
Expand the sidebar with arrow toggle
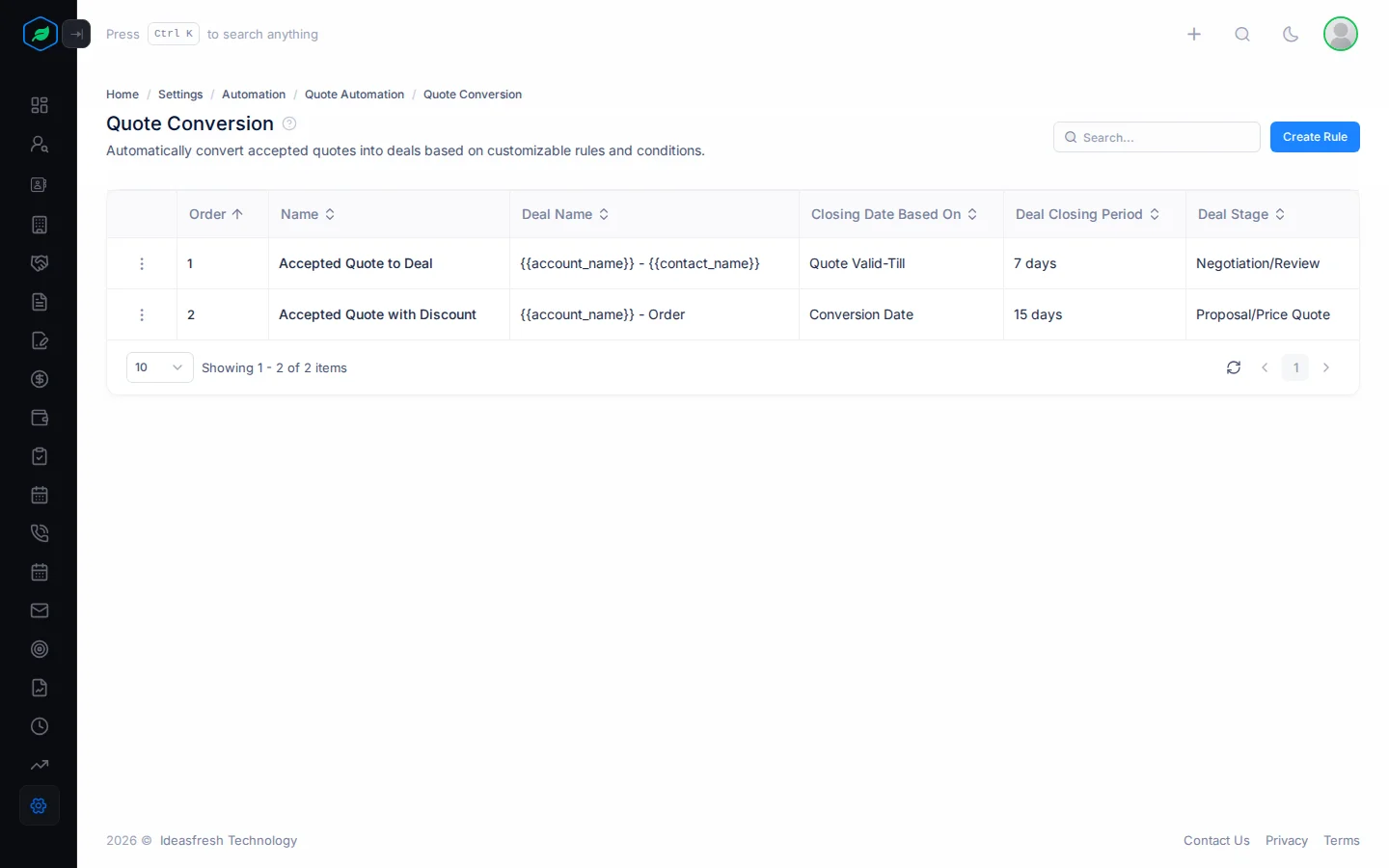(76, 34)
